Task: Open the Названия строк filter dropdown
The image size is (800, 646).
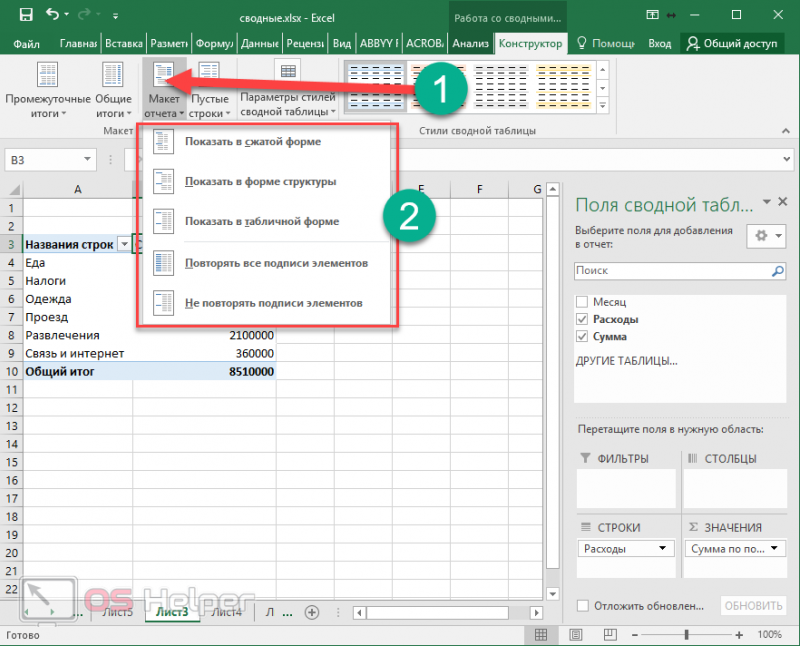Action: [x=124, y=244]
